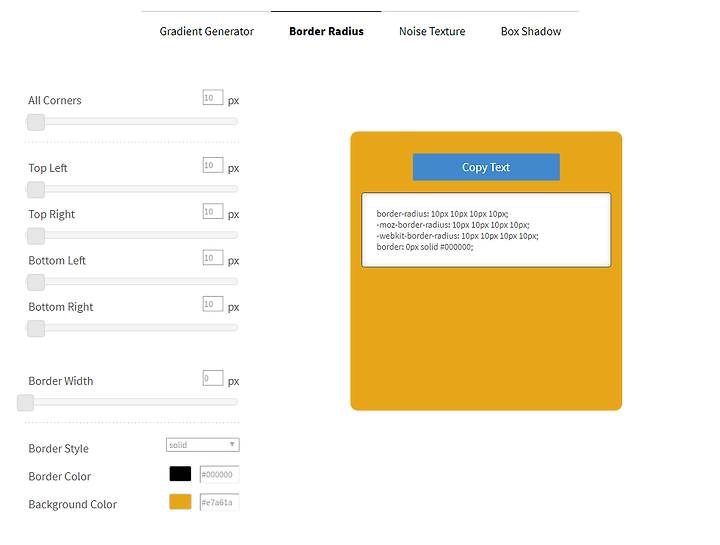The height and width of the screenshot is (545, 720).
Task: Click the Copy Text button
Action: coord(486,167)
